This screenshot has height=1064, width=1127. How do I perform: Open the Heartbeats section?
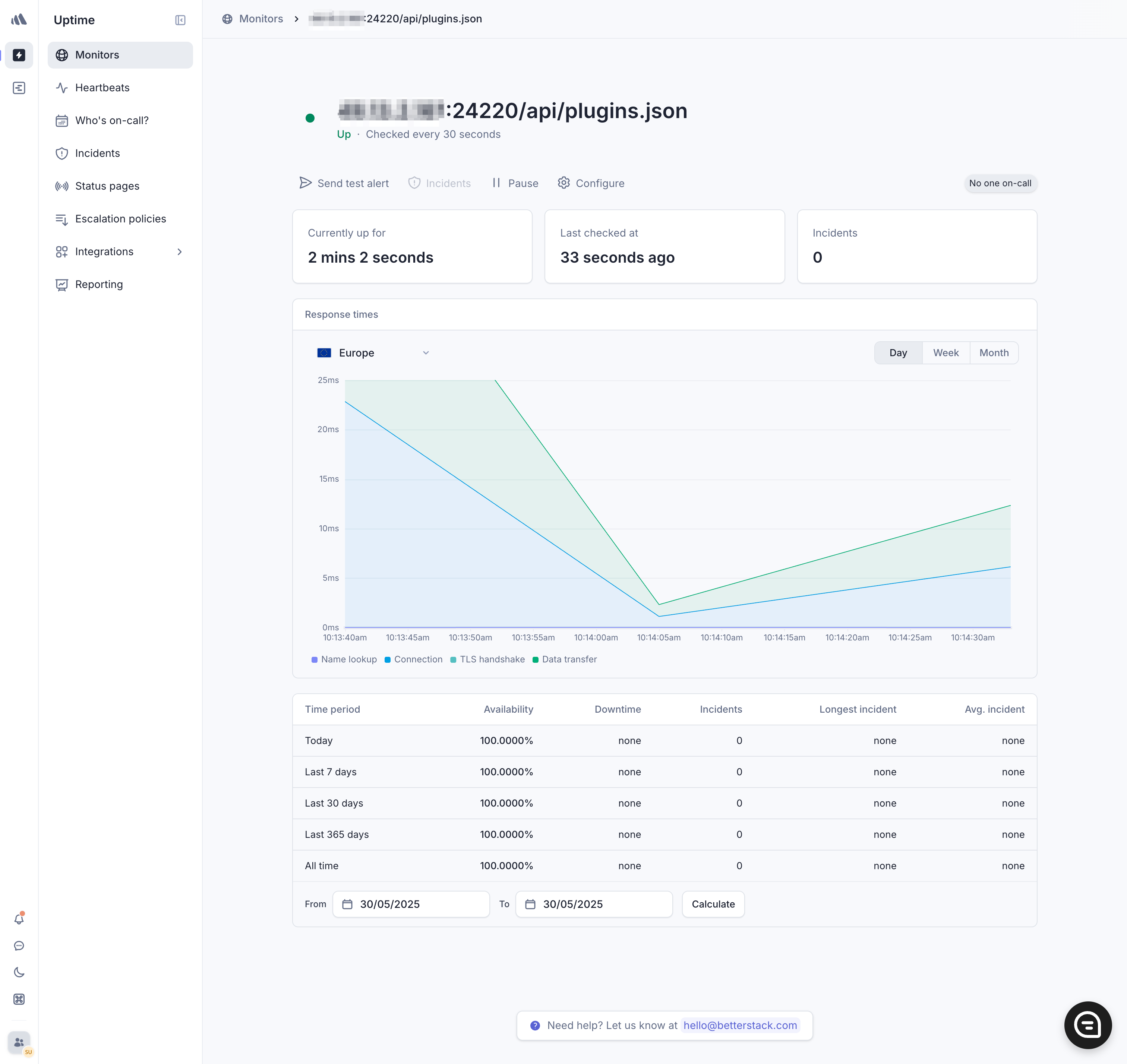tap(102, 87)
